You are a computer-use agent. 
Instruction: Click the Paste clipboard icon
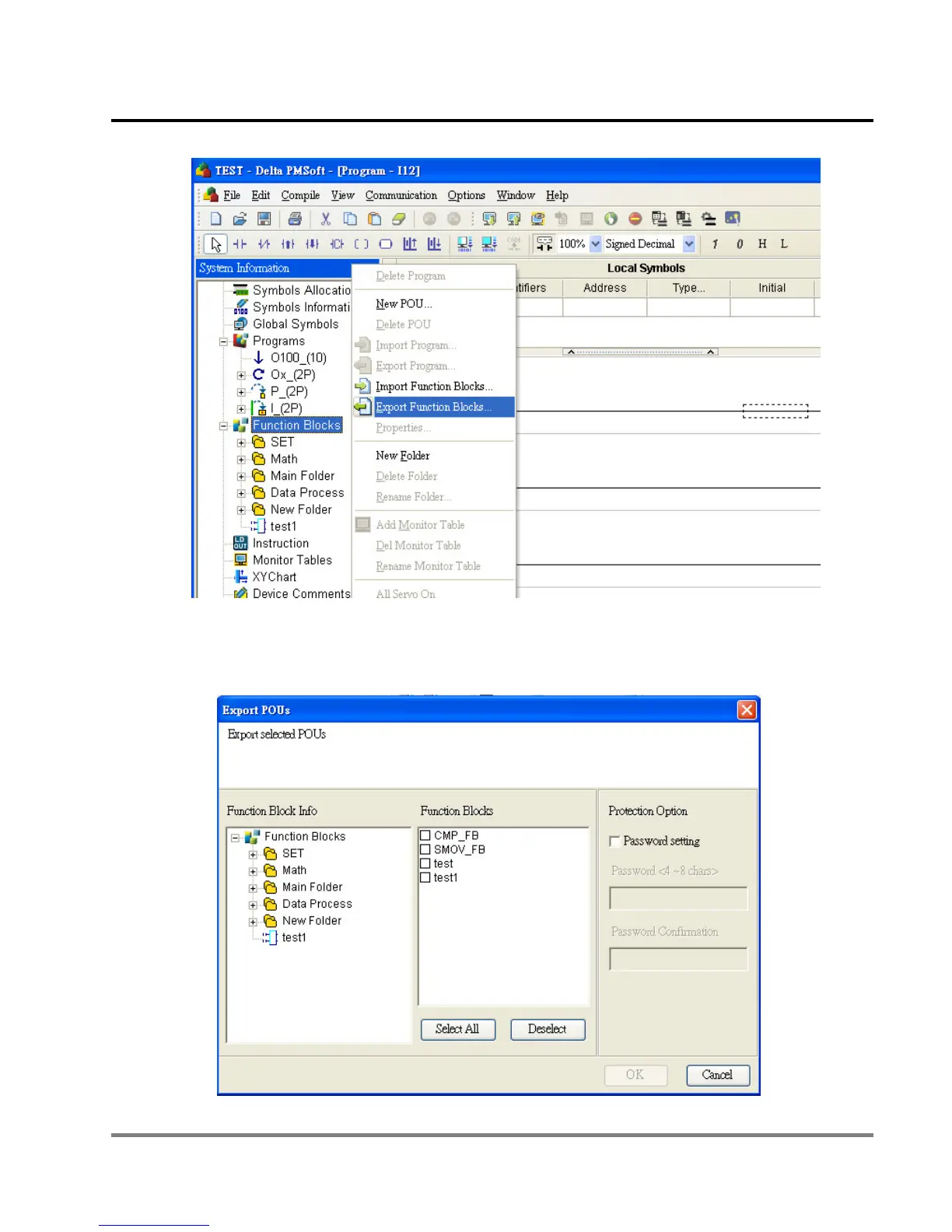374,219
